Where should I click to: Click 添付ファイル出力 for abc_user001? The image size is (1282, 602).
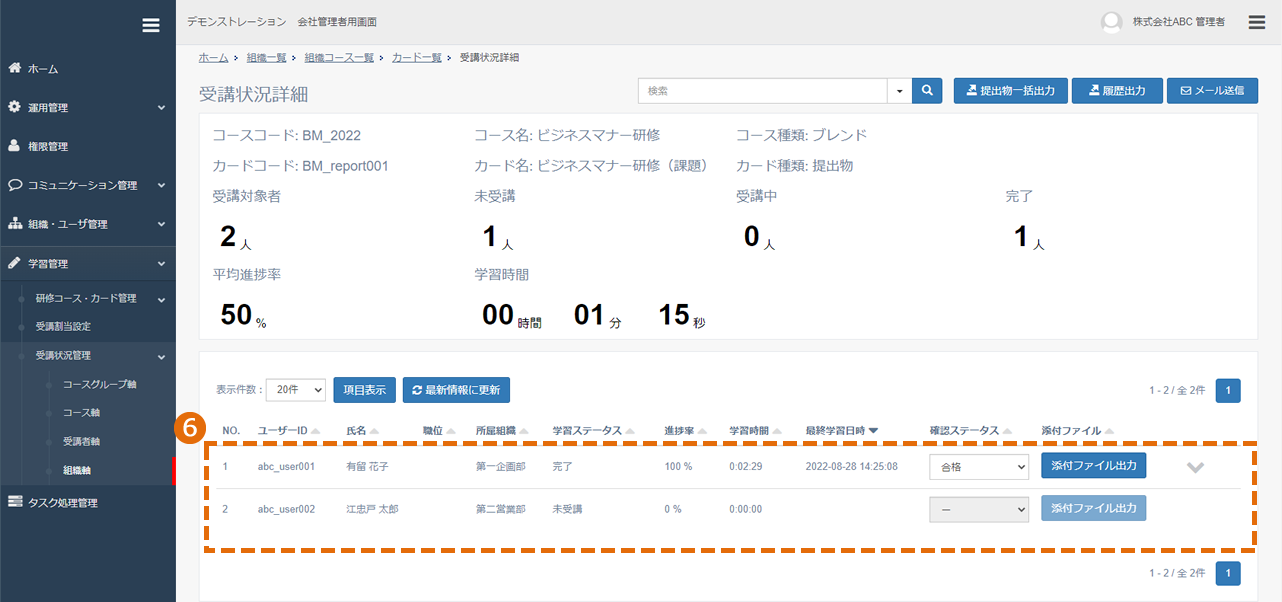(1093, 466)
